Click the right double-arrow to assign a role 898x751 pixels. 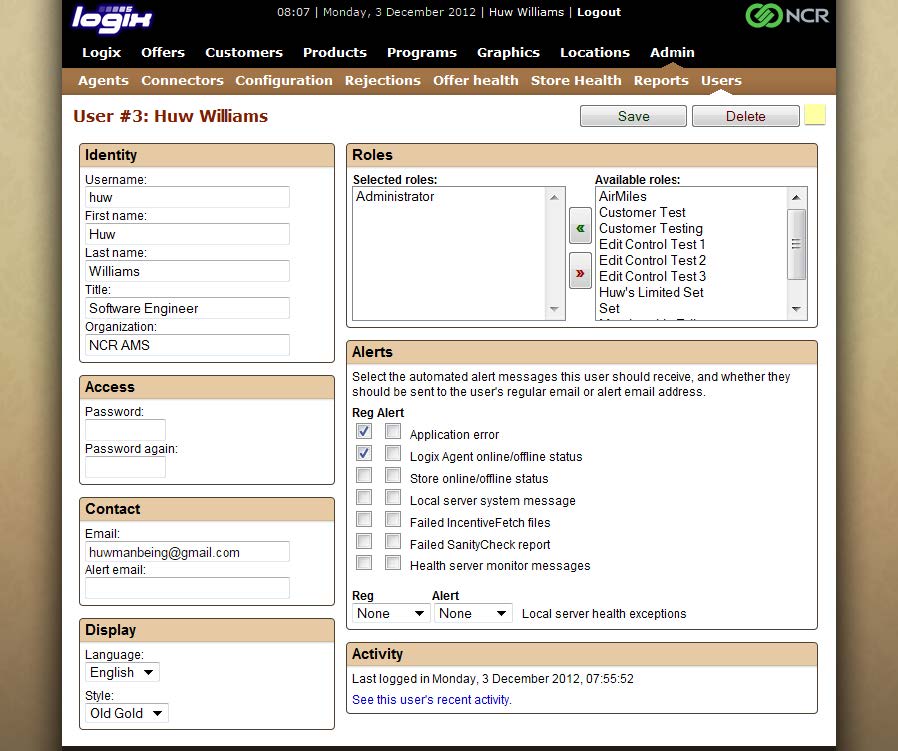pos(581,271)
